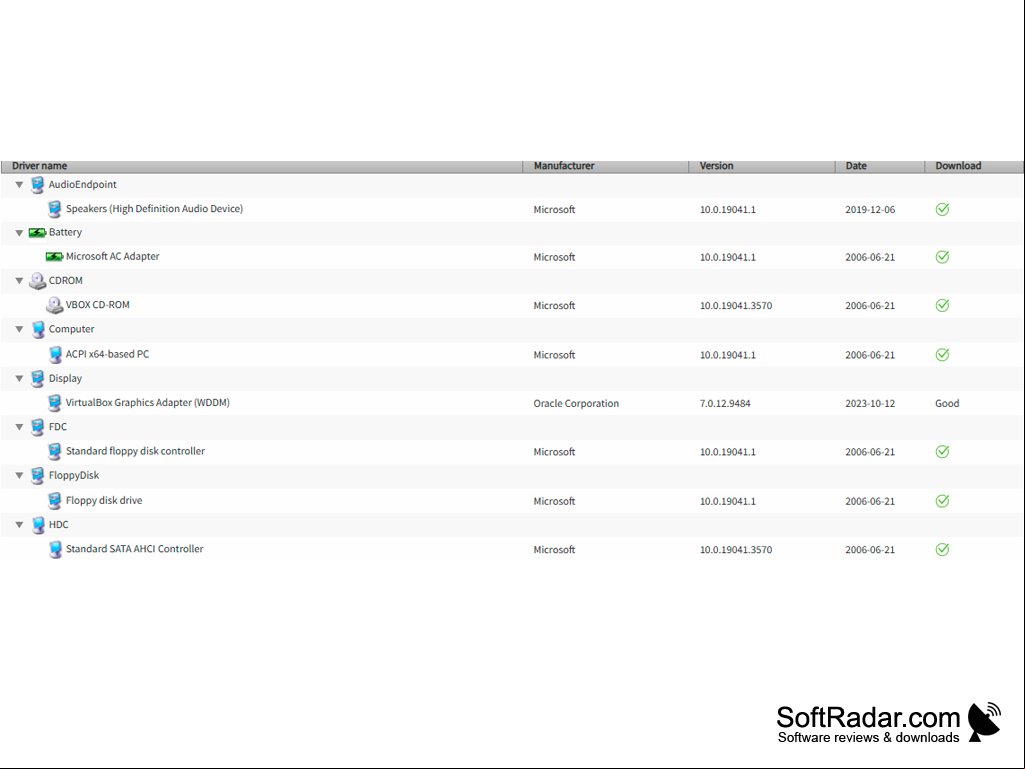Collapse the Battery category arrow
1025x769 pixels.
pyautogui.click(x=20, y=233)
